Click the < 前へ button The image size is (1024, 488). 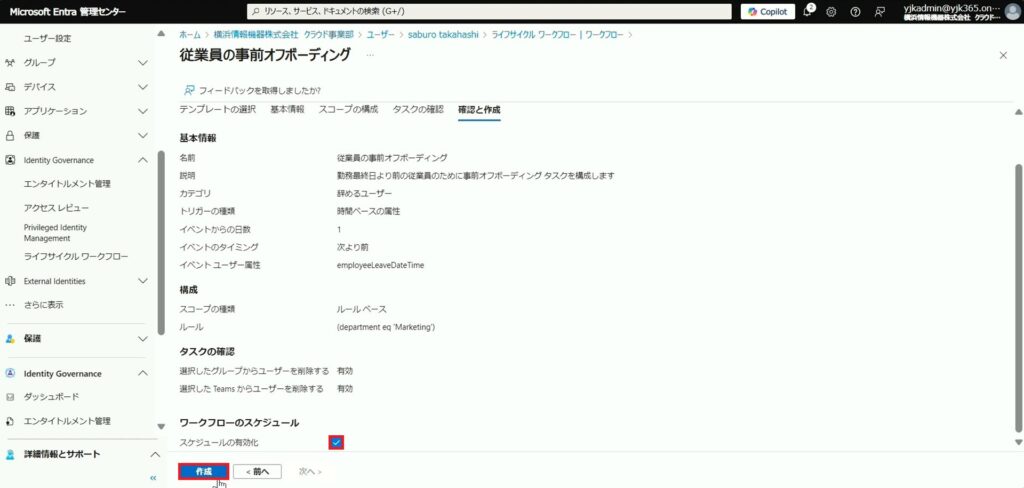click(257, 471)
